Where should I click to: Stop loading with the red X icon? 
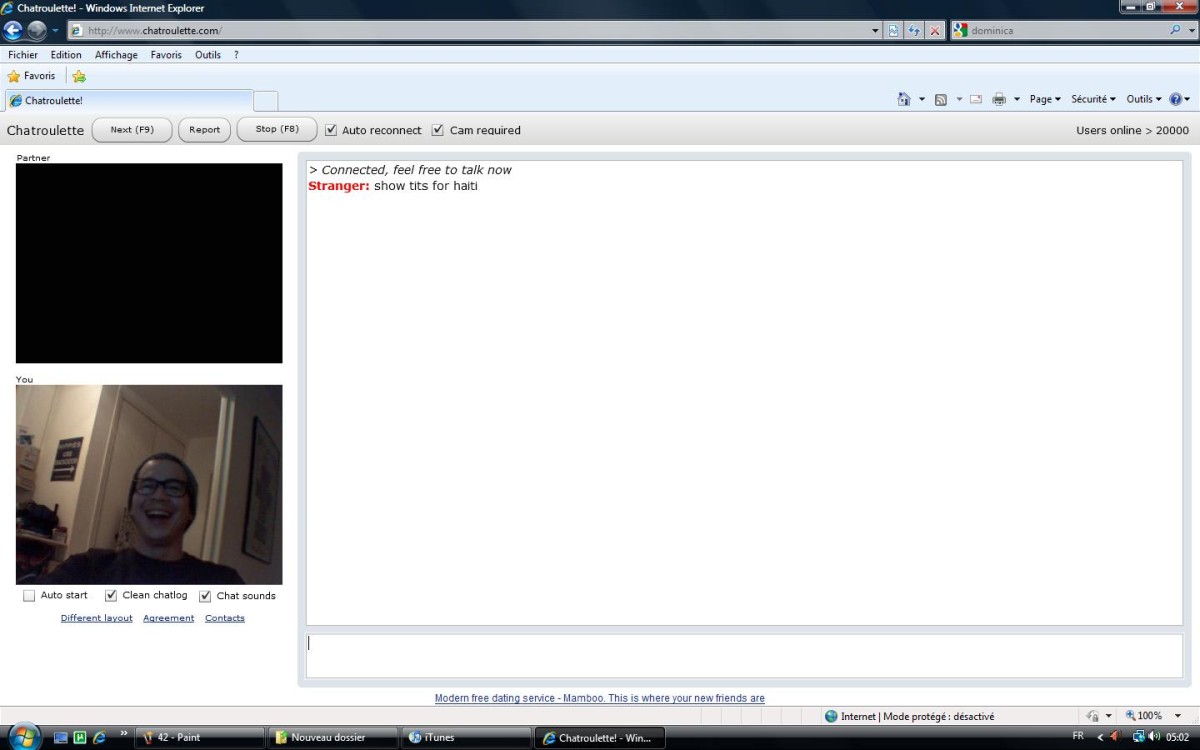tap(935, 31)
